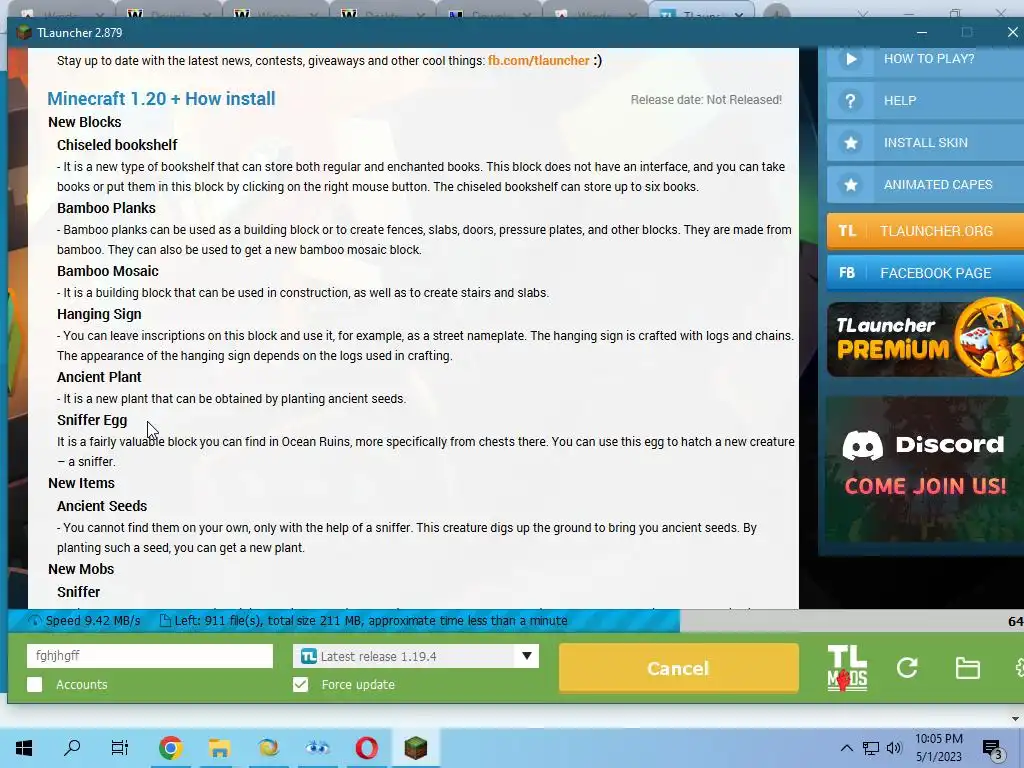The height and width of the screenshot is (768, 1024).
Task: Open the notification center icon
Action: [993, 749]
